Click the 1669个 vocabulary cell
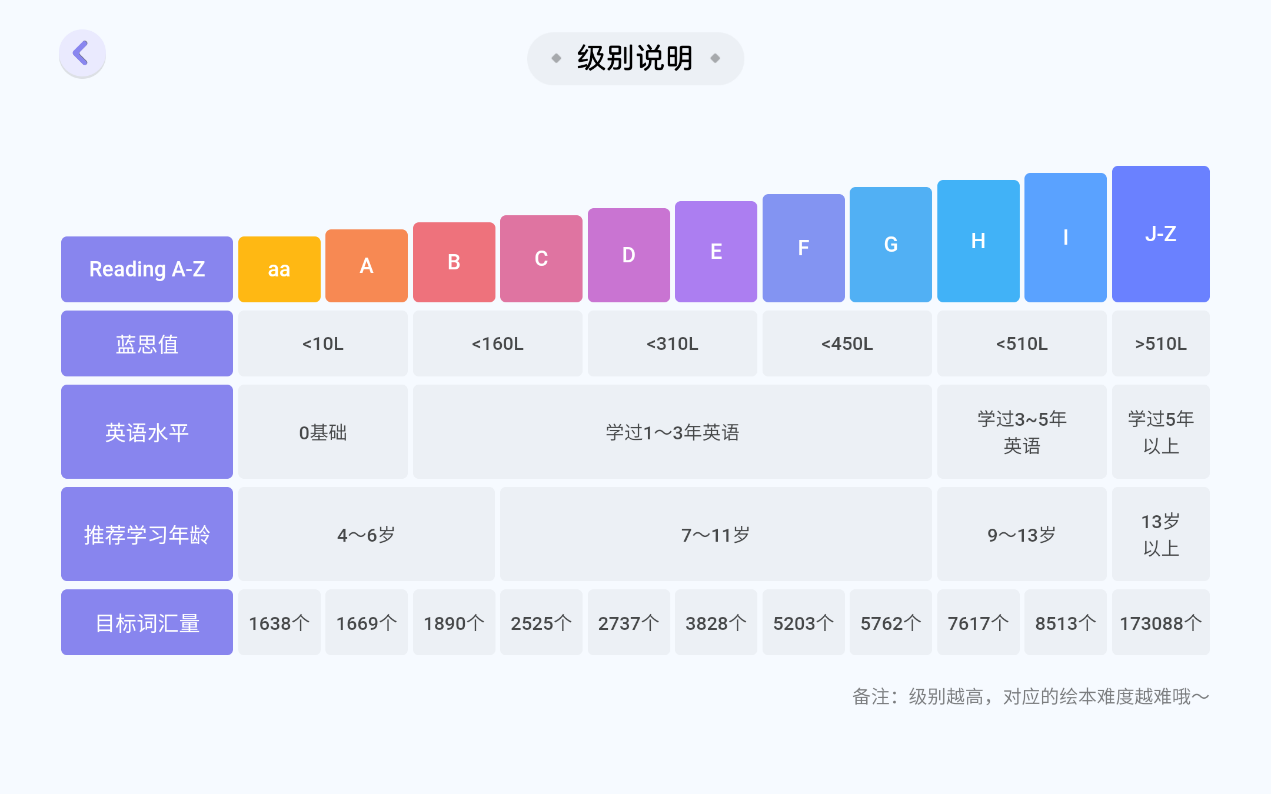Screen dimensions: 1271x794 point(367,622)
